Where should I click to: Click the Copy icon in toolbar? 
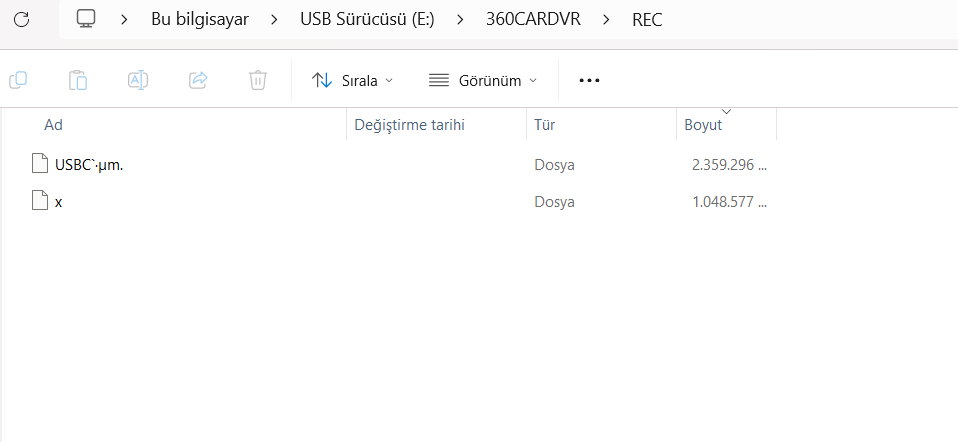[18, 80]
